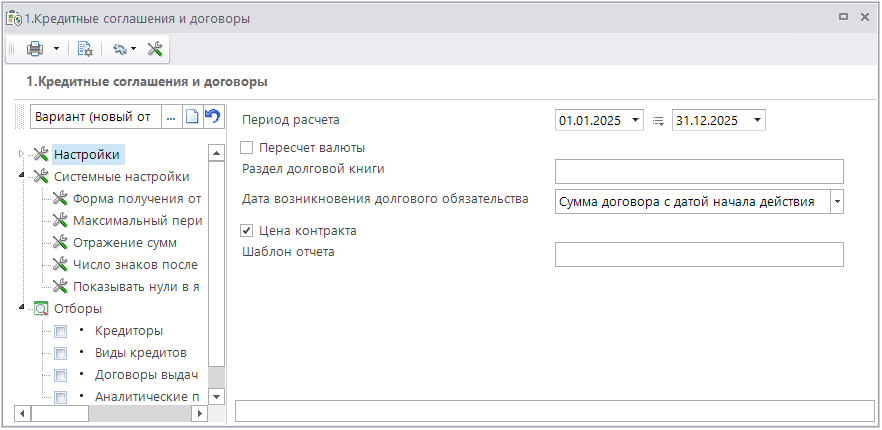The width and height of the screenshot is (882, 430).
Task: Tick the Кредиторы filter checkbox
Action: click(61, 331)
